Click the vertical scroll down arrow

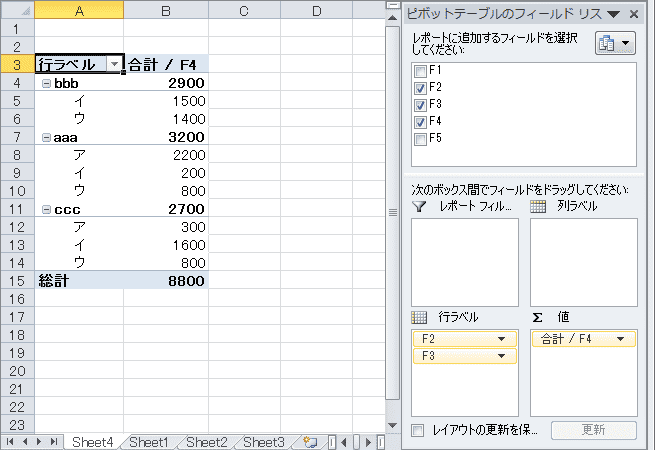click(x=393, y=425)
